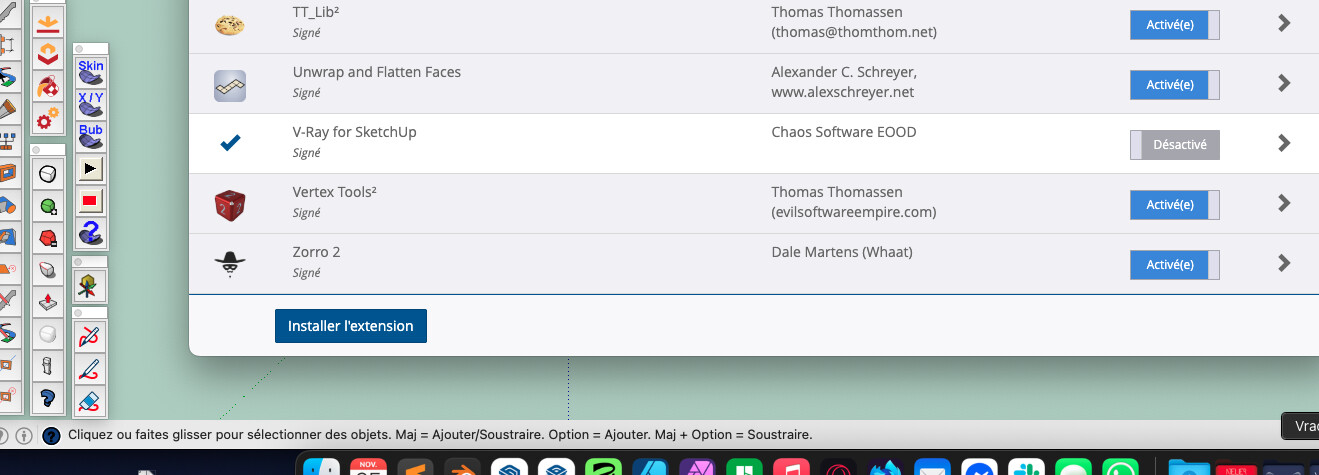Click the red stacked layers toolbar icon
This screenshot has width=1319, height=475.
pos(47,55)
